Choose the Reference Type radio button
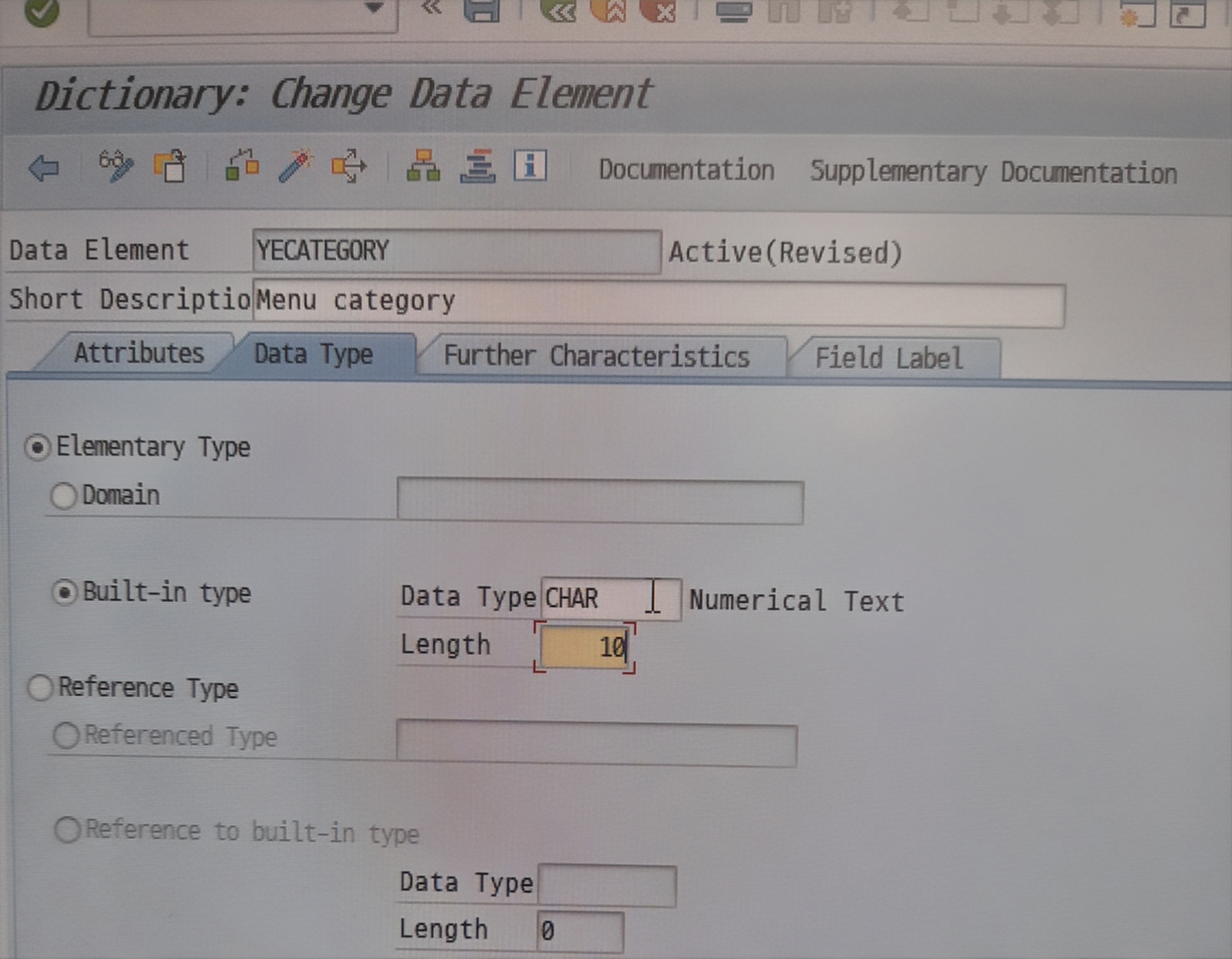The image size is (1232, 959). [41, 688]
